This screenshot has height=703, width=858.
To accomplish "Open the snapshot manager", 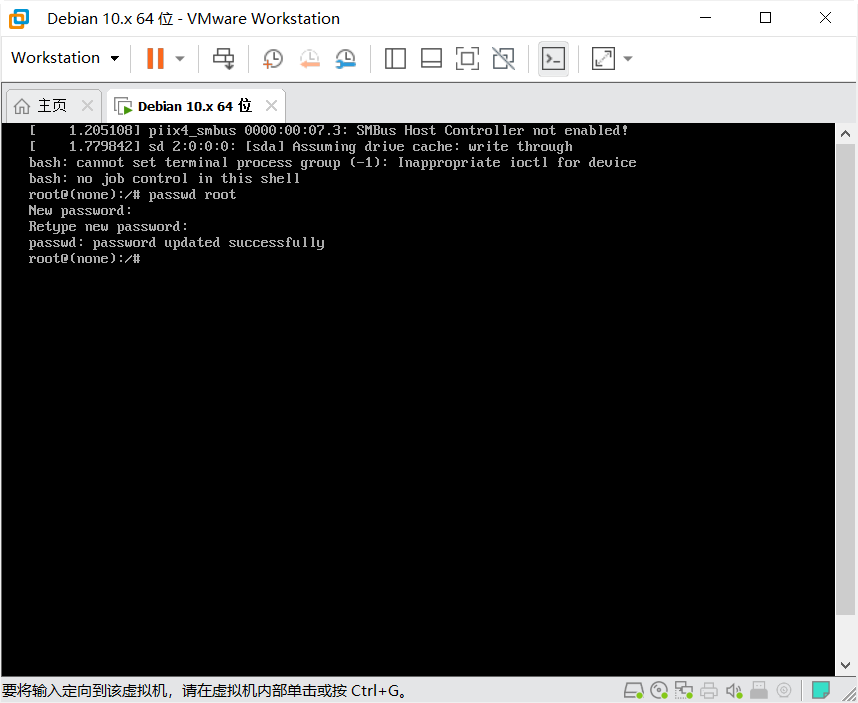I will (x=346, y=59).
